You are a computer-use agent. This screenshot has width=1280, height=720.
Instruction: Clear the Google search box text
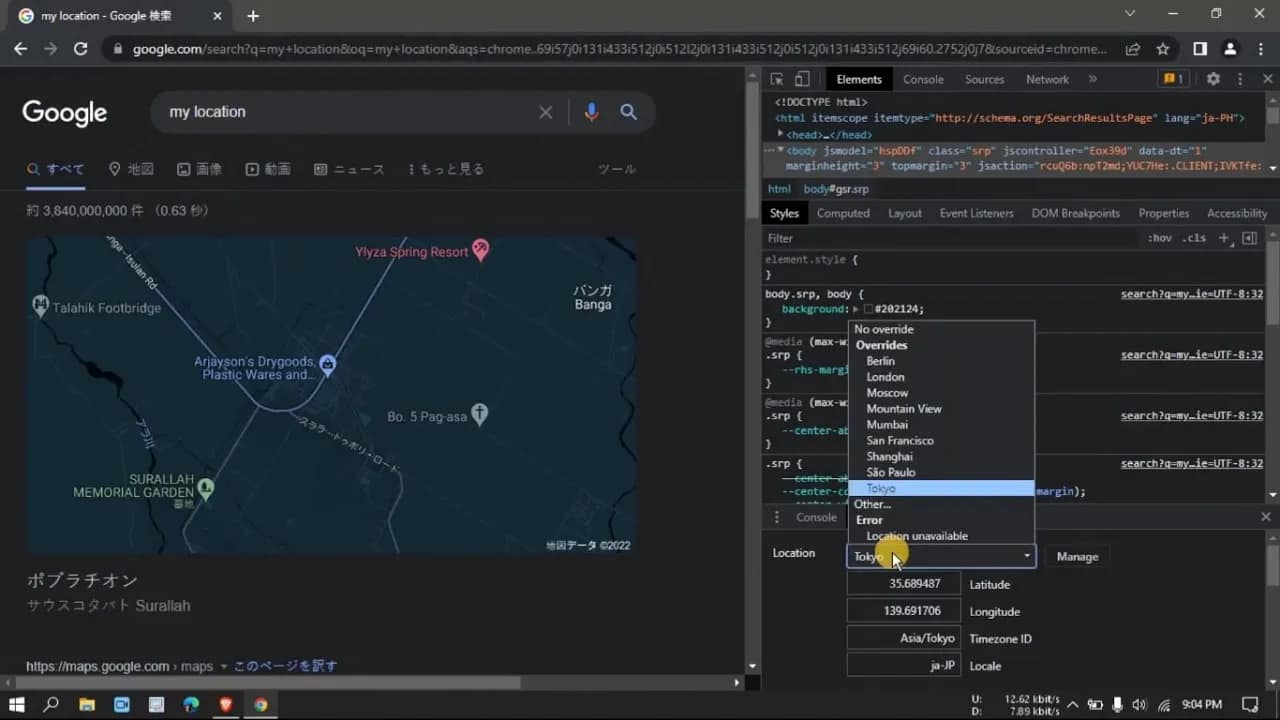[x=545, y=112]
